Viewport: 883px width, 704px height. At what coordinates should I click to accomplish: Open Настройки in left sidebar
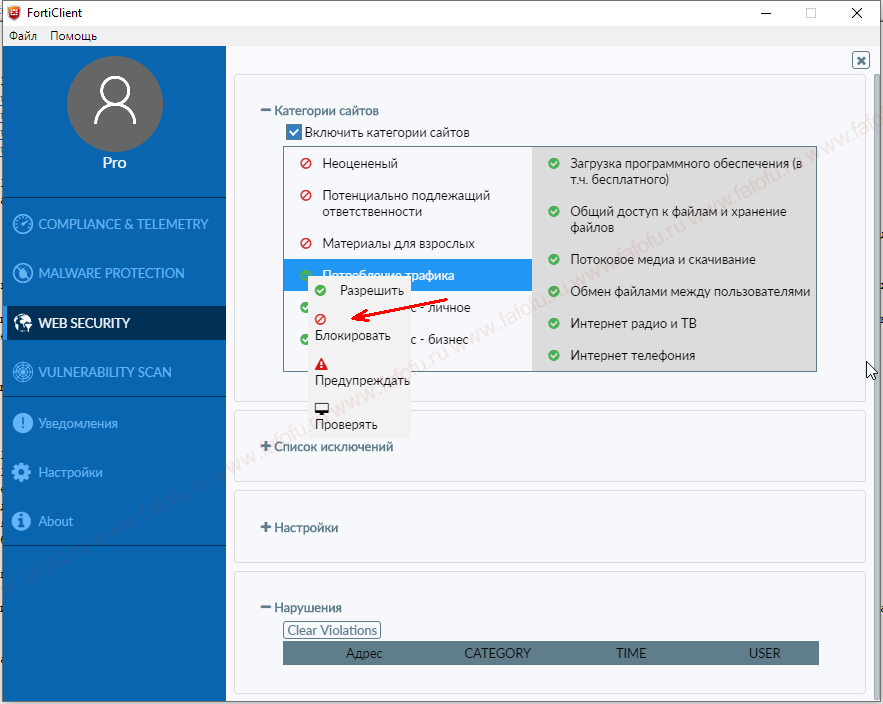[114, 472]
